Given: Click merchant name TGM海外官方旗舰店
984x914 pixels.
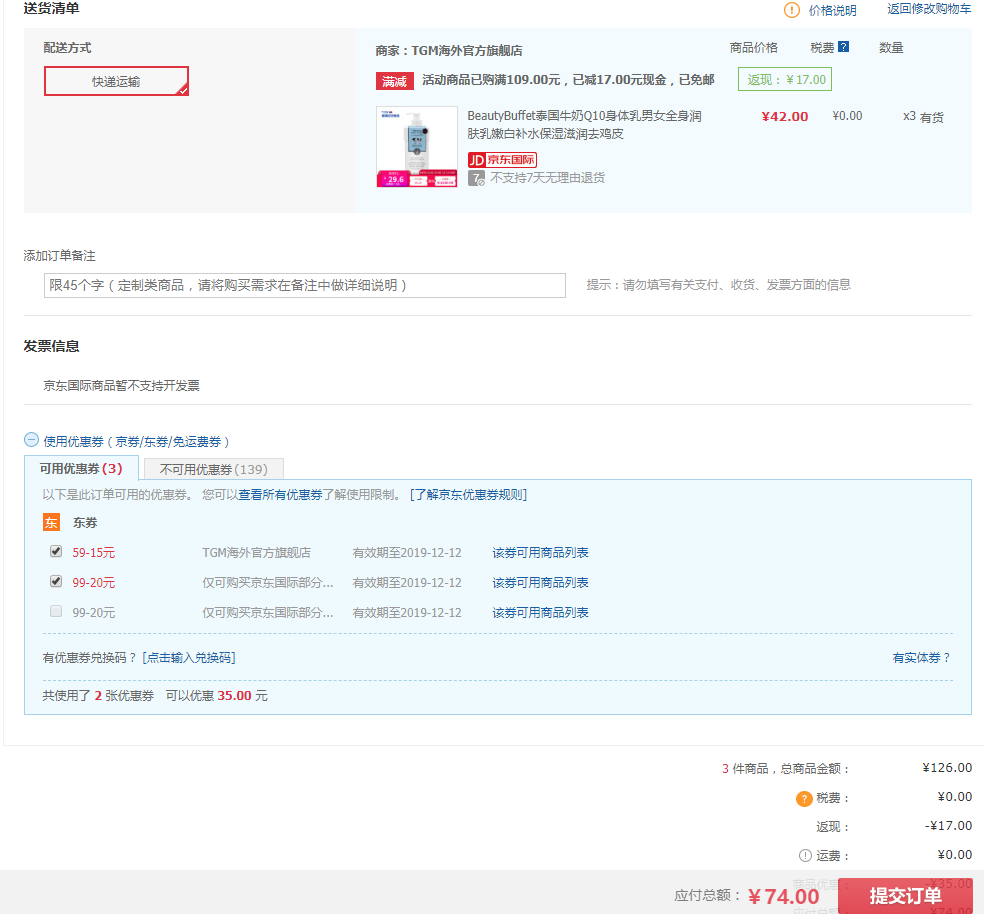Looking at the screenshot, I should (466, 51).
